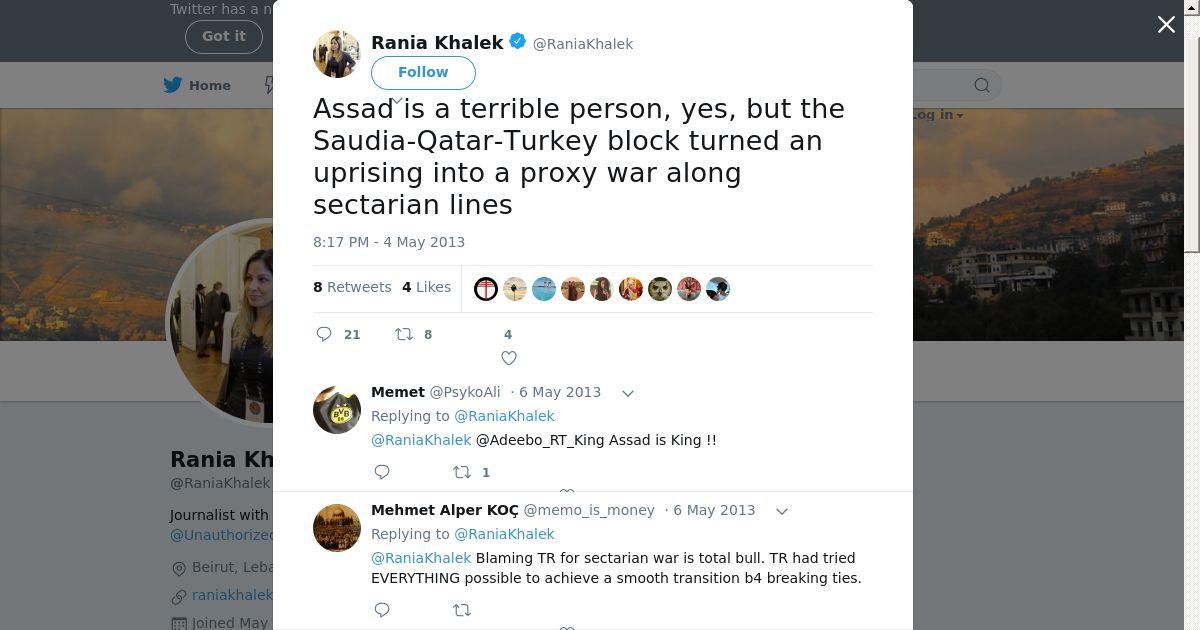The height and width of the screenshot is (630, 1200).
Task: View the 8 Retweets list
Action: point(352,287)
